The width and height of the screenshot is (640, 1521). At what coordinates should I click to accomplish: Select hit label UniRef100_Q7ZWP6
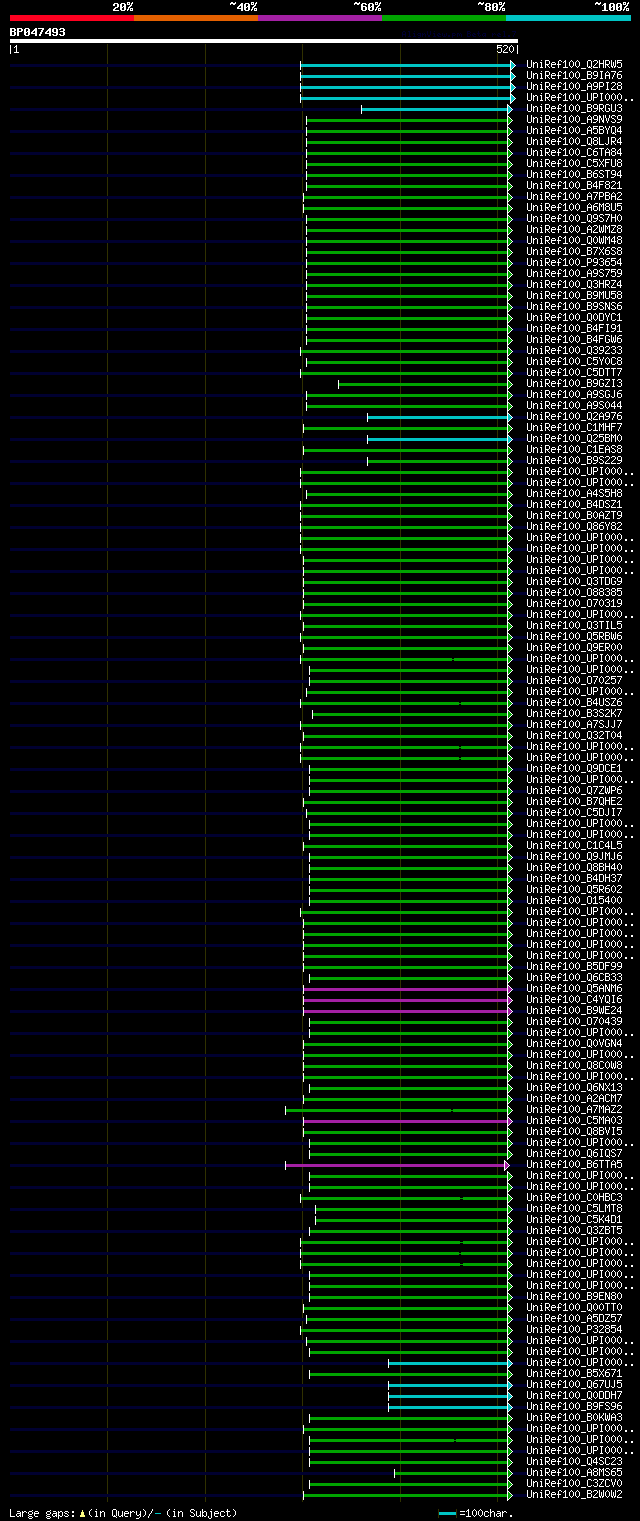pyautogui.click(x=574, y=790)
